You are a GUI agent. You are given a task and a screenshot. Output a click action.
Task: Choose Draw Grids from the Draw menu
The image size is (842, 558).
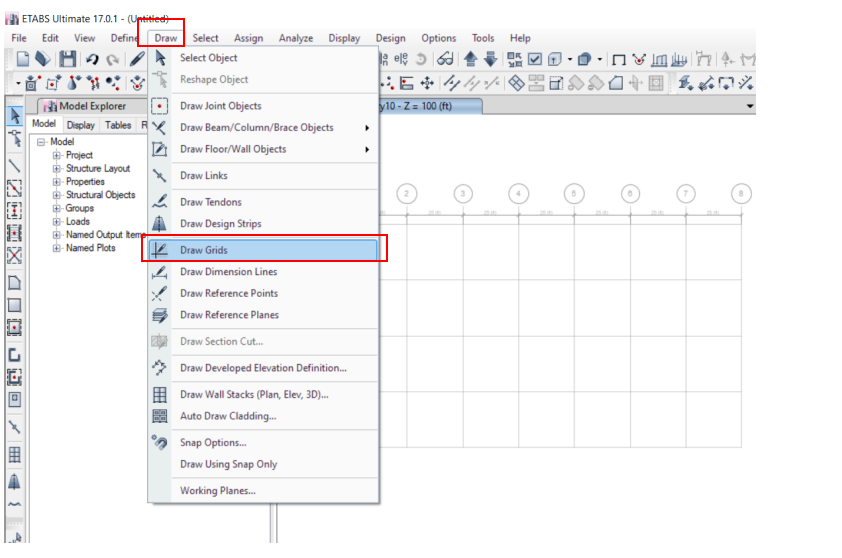[263, 250]
